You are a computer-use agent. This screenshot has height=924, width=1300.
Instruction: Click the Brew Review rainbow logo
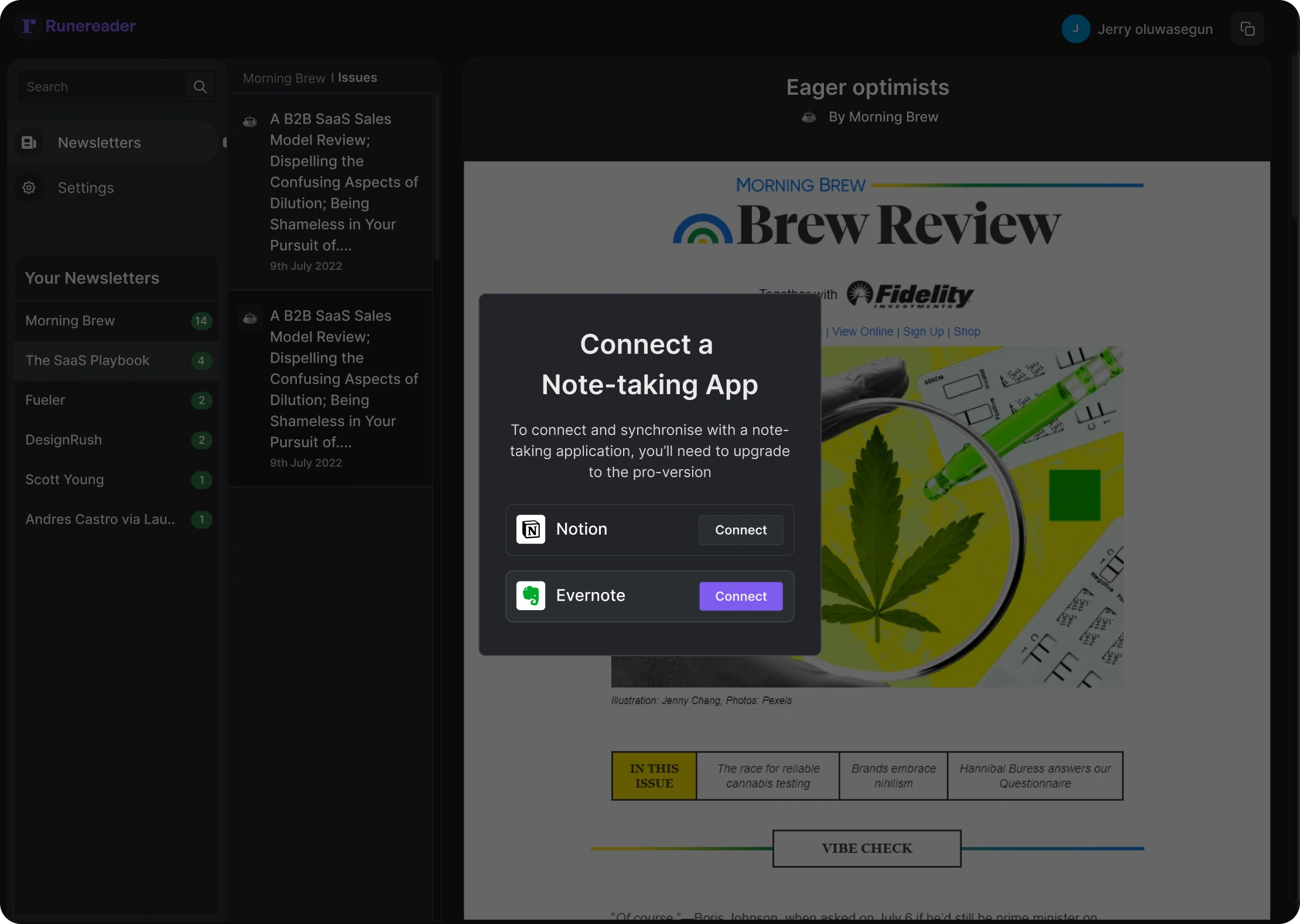pyautogui.click(x=702, y=229)
